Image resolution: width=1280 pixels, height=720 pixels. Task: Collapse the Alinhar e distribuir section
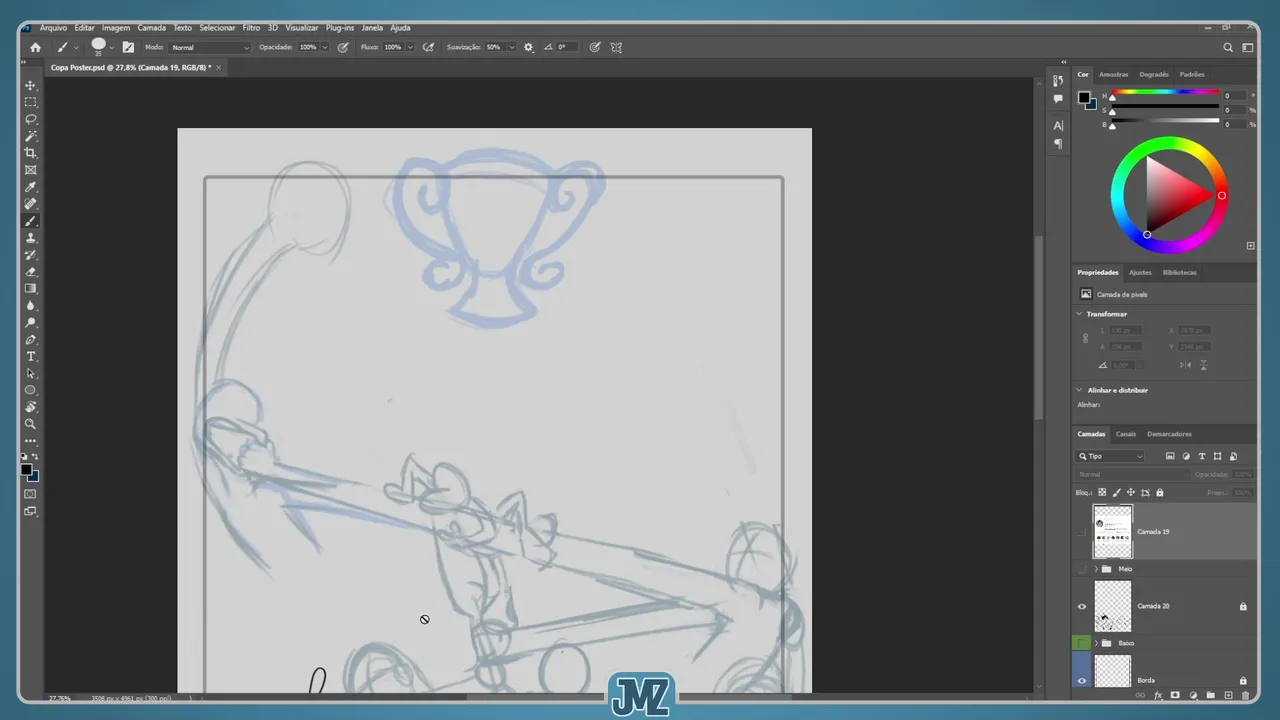(1080, 390)
